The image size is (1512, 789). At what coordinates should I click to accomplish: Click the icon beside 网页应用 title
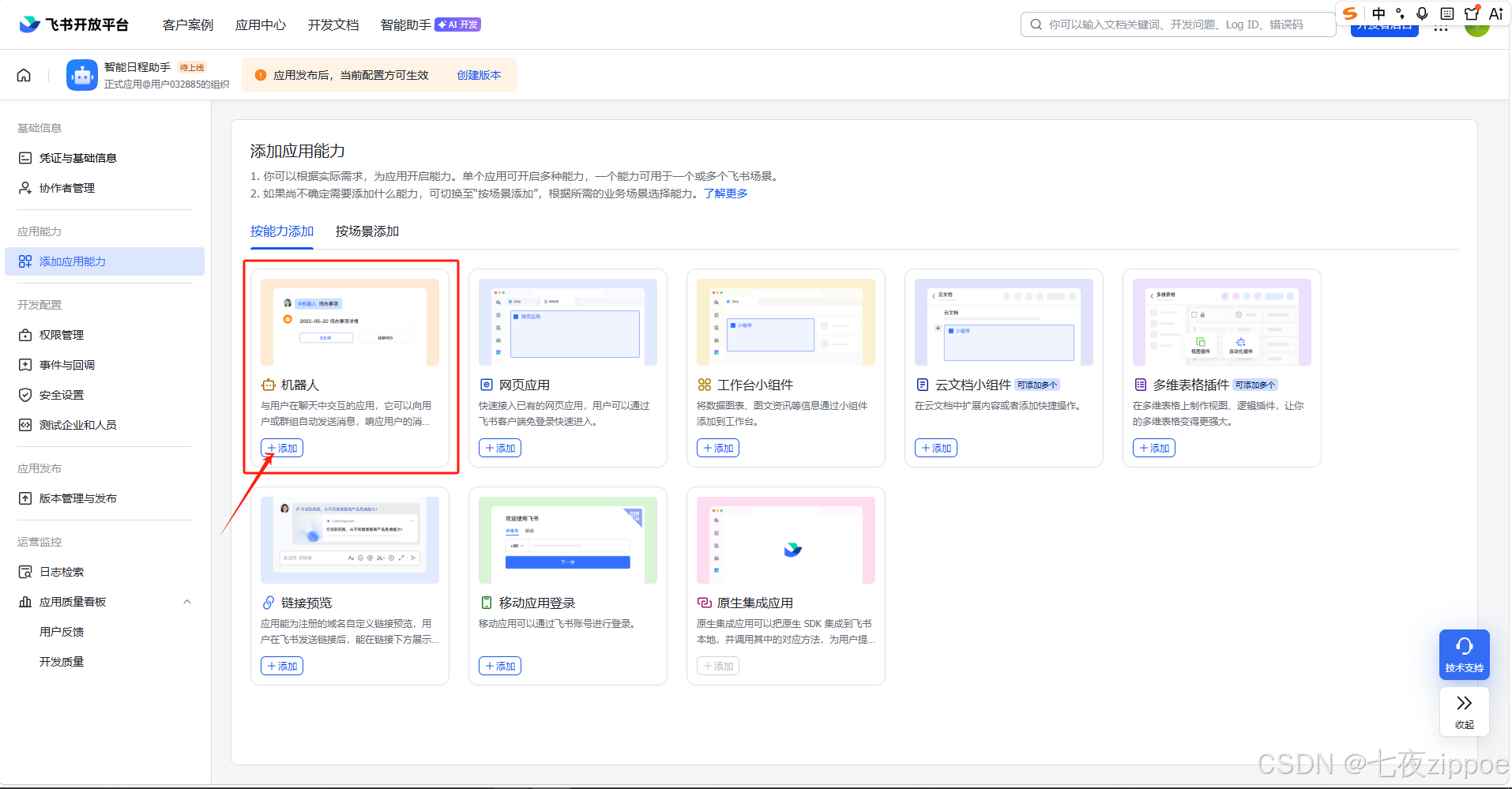[x=487, y=385]
